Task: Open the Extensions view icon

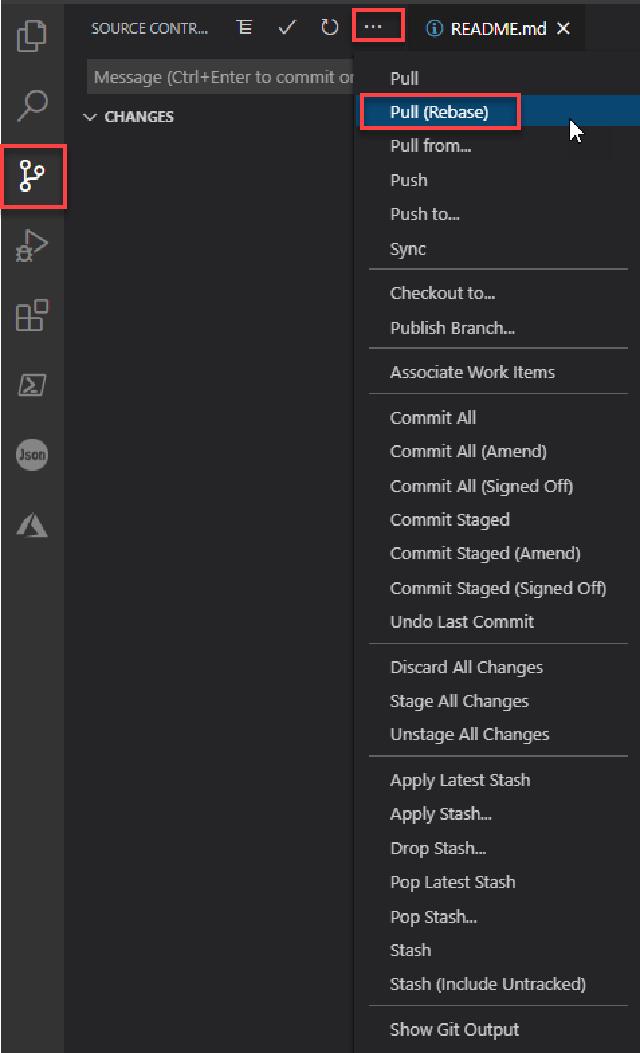Action: [x=32, y=316]
